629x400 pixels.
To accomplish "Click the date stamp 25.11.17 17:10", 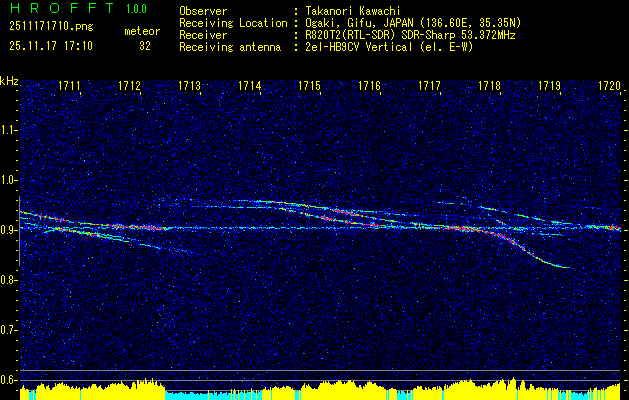I will point(51,46).
